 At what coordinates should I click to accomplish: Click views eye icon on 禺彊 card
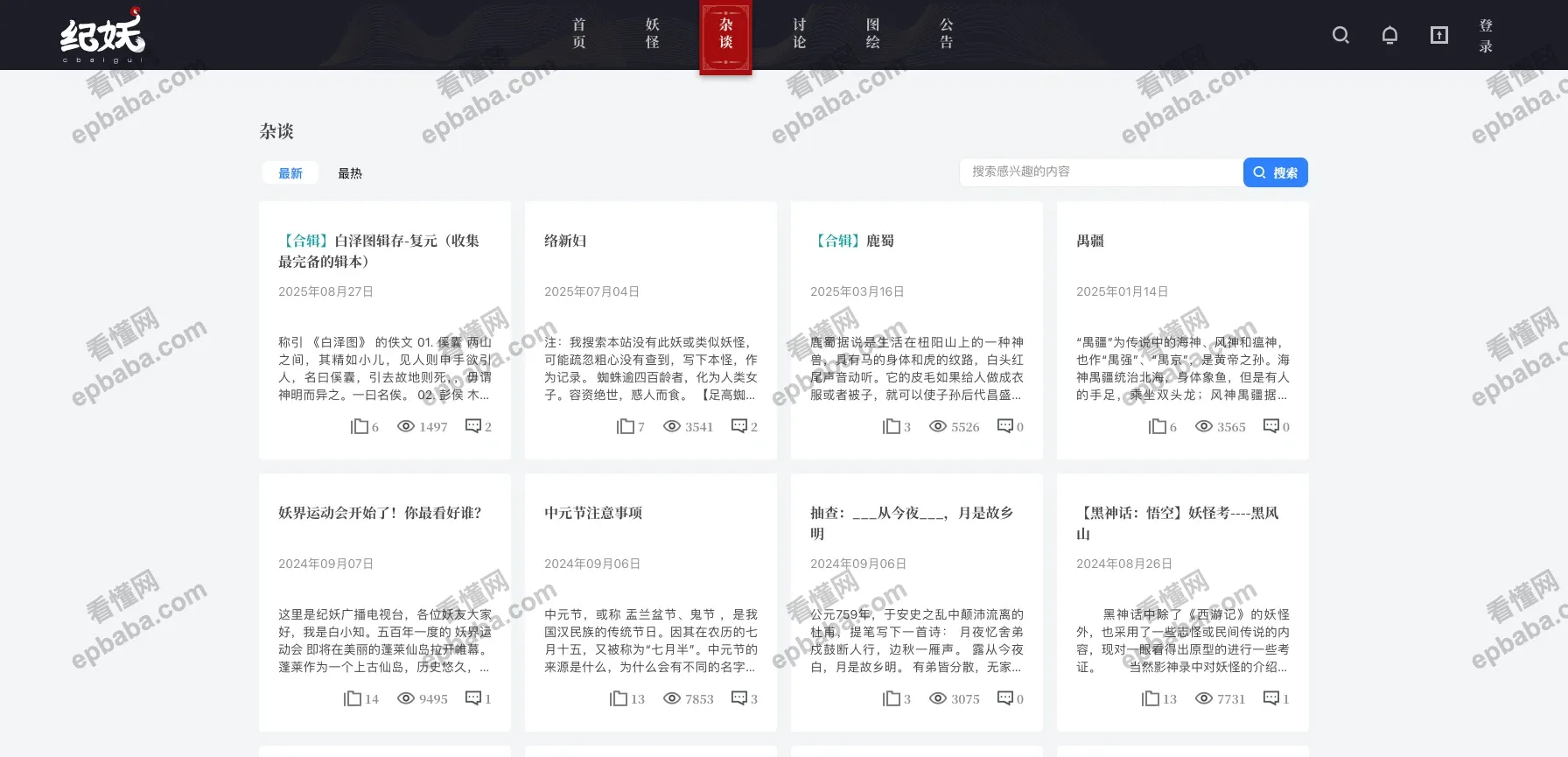(x=1204, y=426)
